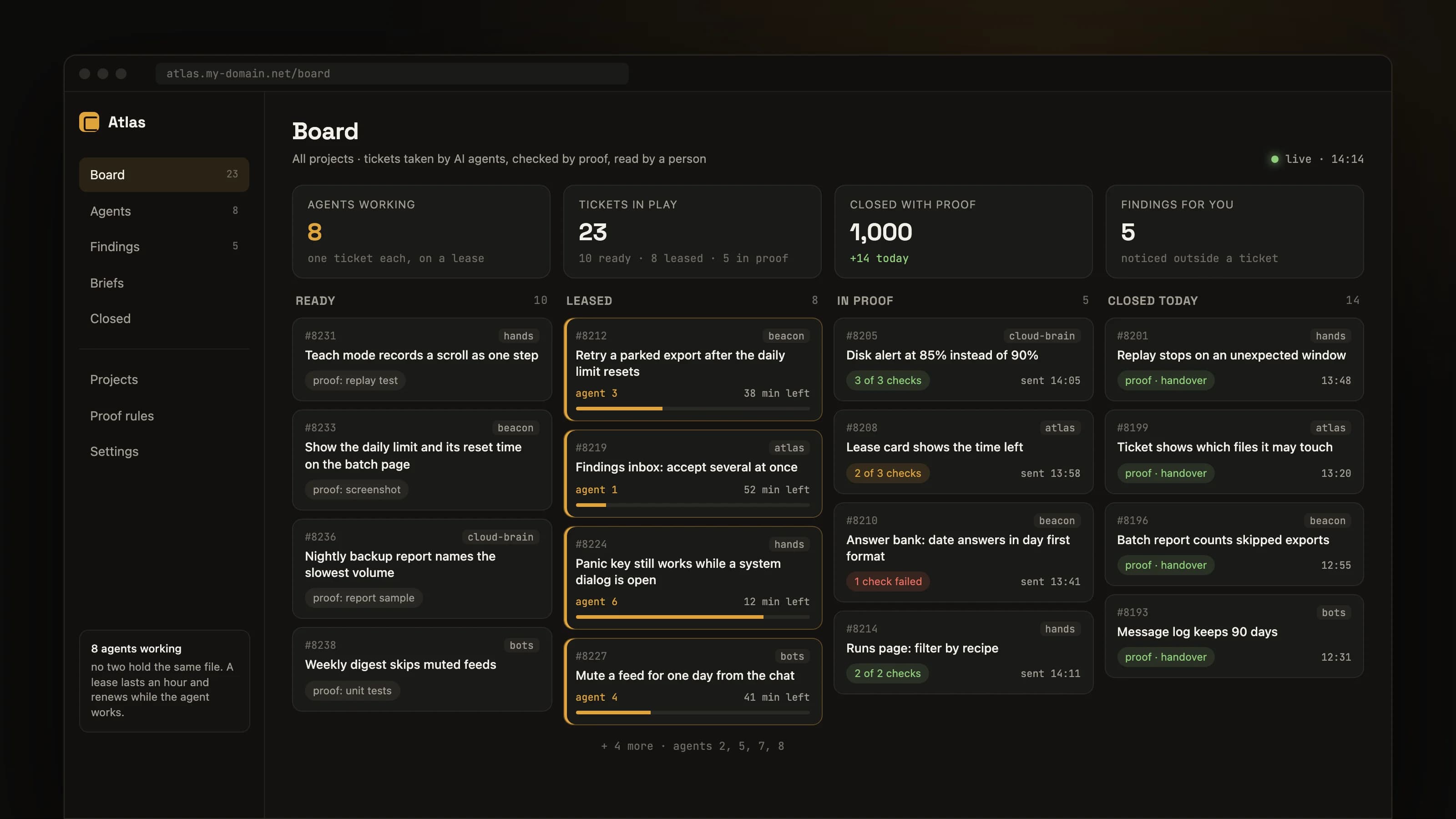This screenshot has height=819, width=1456.
Task: Open ticket #8236 Nightly backup report
Action: (x=422, y=569)
